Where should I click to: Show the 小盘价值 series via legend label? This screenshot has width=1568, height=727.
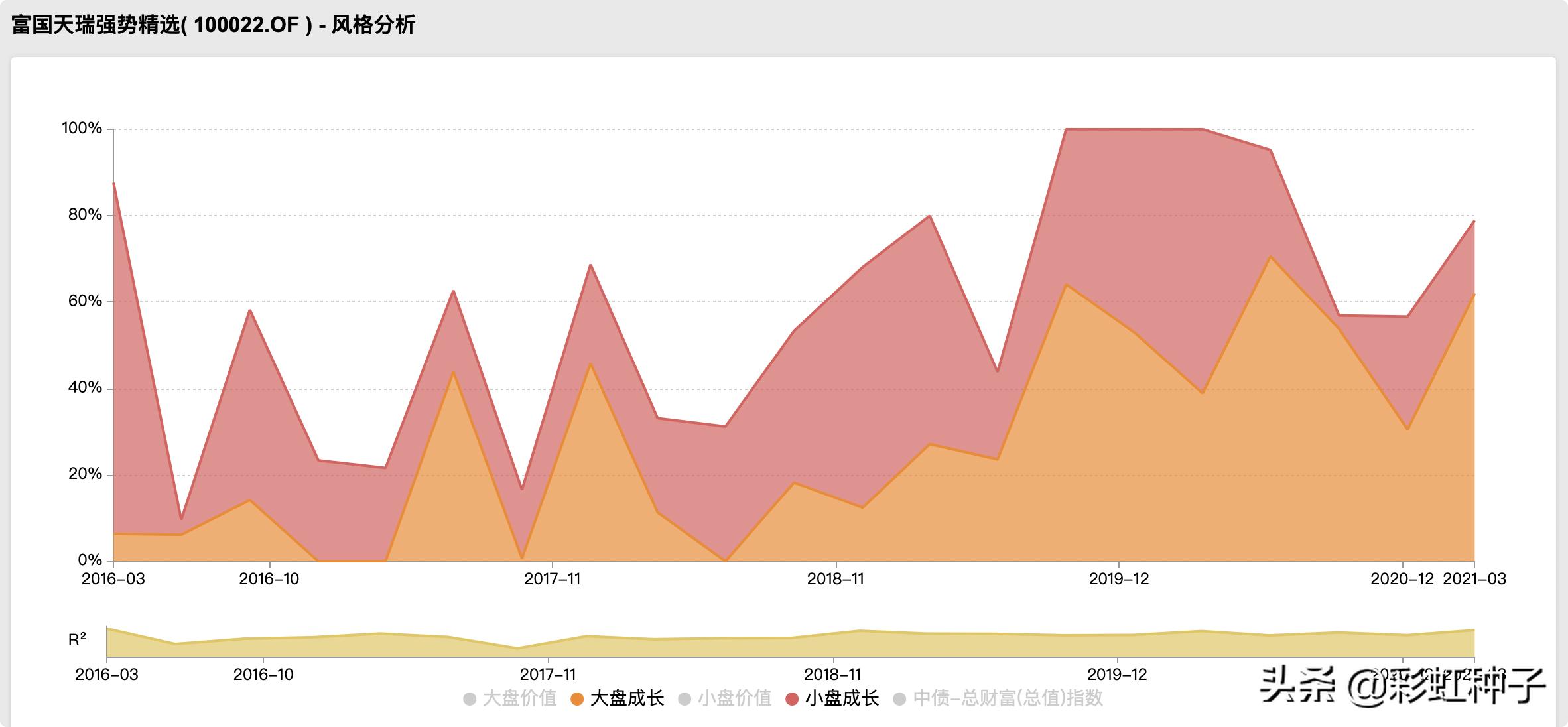pyautogui.click(x=734, y=698)
